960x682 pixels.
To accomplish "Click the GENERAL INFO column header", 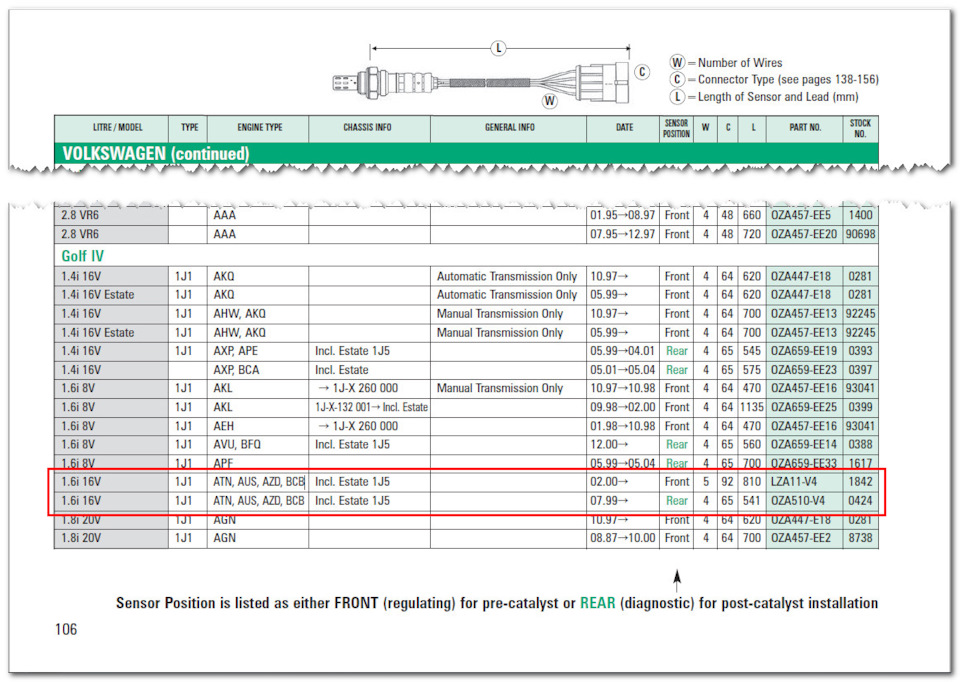I will pyautogui.click(x=508, y=129).
